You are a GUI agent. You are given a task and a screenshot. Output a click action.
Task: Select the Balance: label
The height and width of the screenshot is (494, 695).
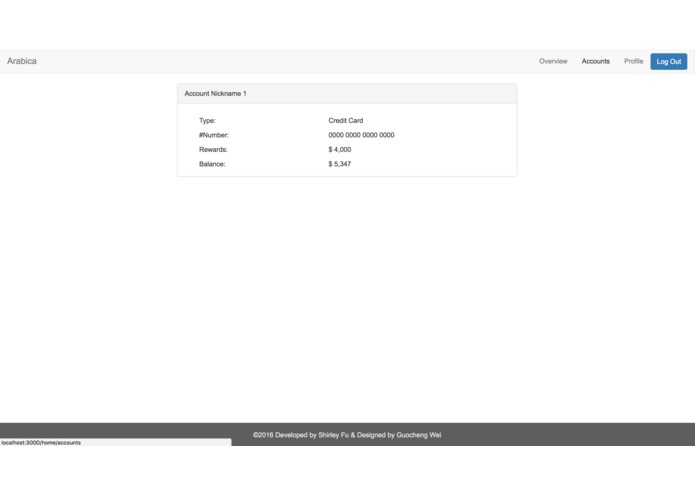click(x=212, y=164)
